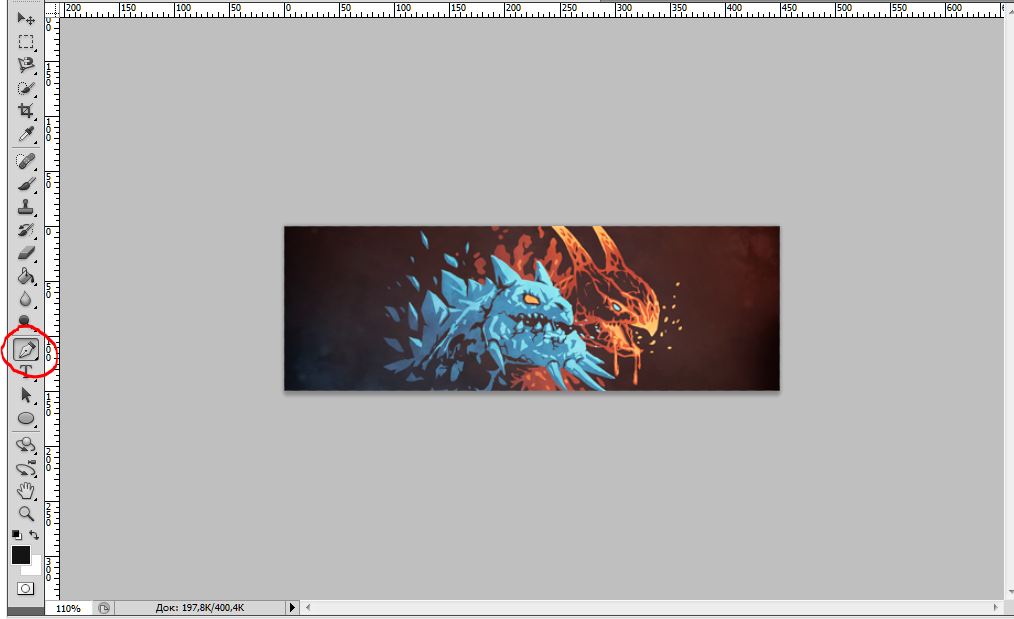Select the Paint Bucket tool
Screen dimensions: 1014x619
click(x=26, y=276)
